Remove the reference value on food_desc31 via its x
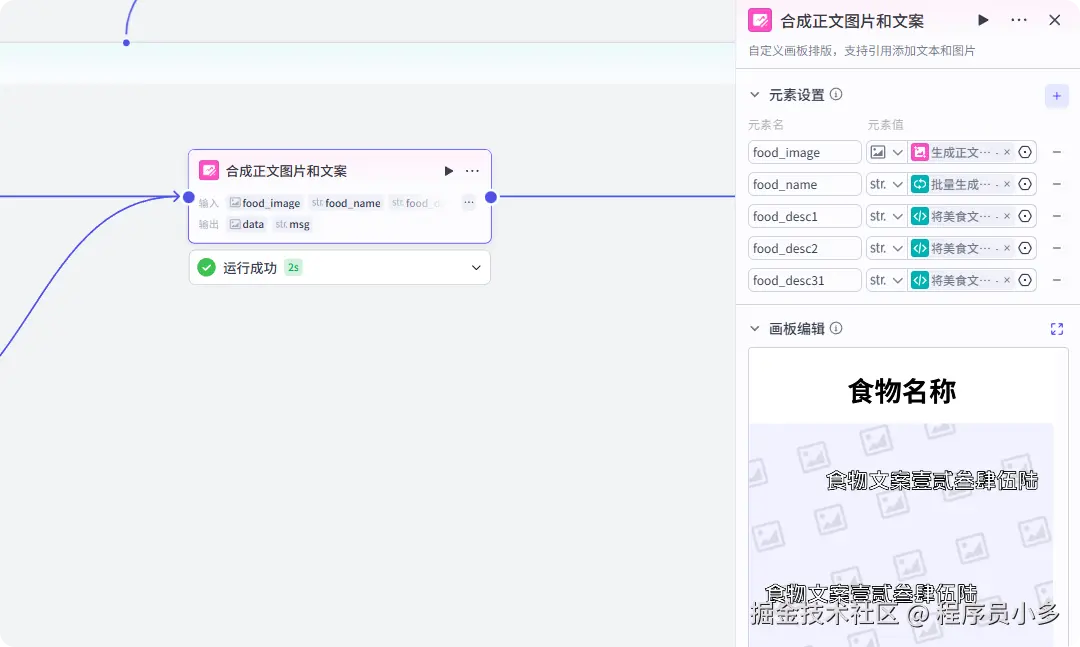1080x647 pixels. pos(1007,280)
